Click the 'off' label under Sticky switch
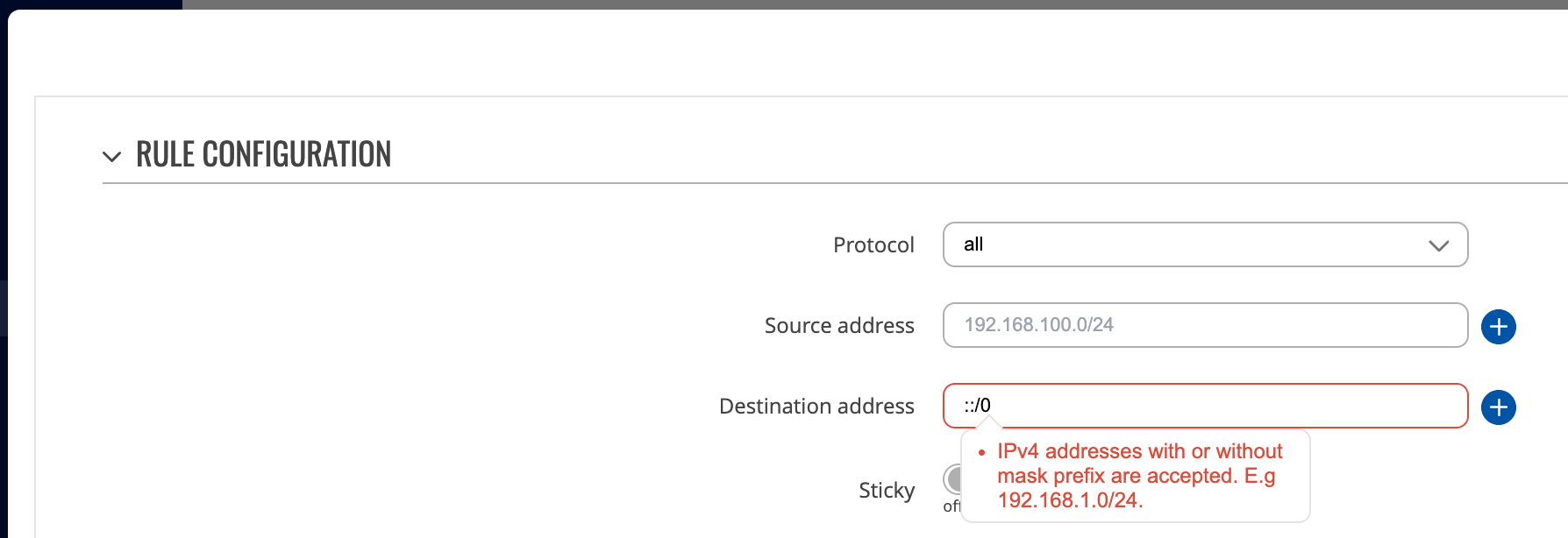The height and width of the screenshot is (538, 1568). [x=951, y=506]
